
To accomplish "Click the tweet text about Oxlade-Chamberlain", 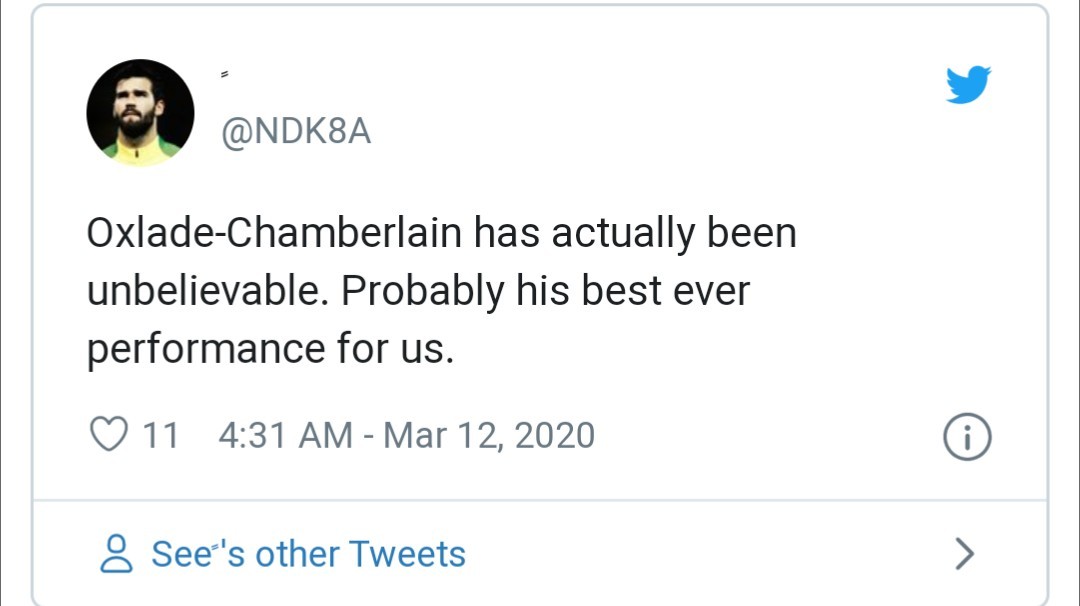I will (440, 290).
